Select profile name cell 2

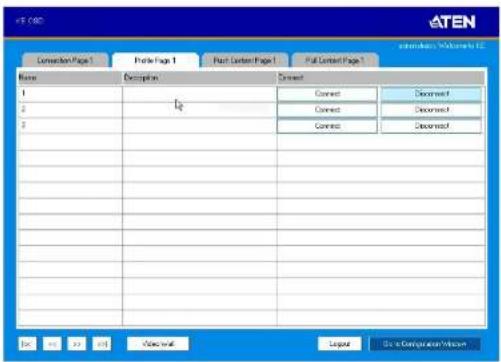70,109
